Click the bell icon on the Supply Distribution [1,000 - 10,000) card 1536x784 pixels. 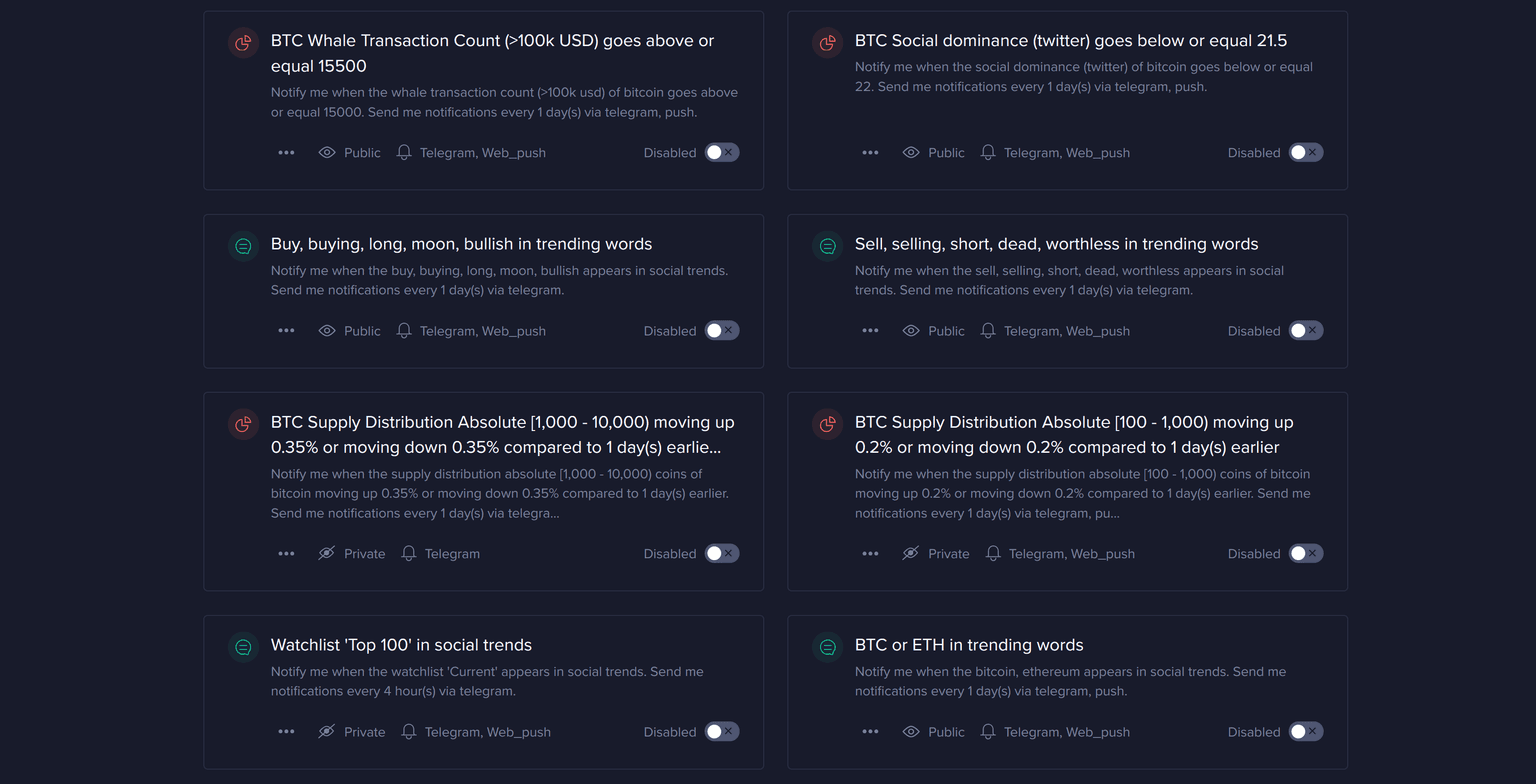409,554
